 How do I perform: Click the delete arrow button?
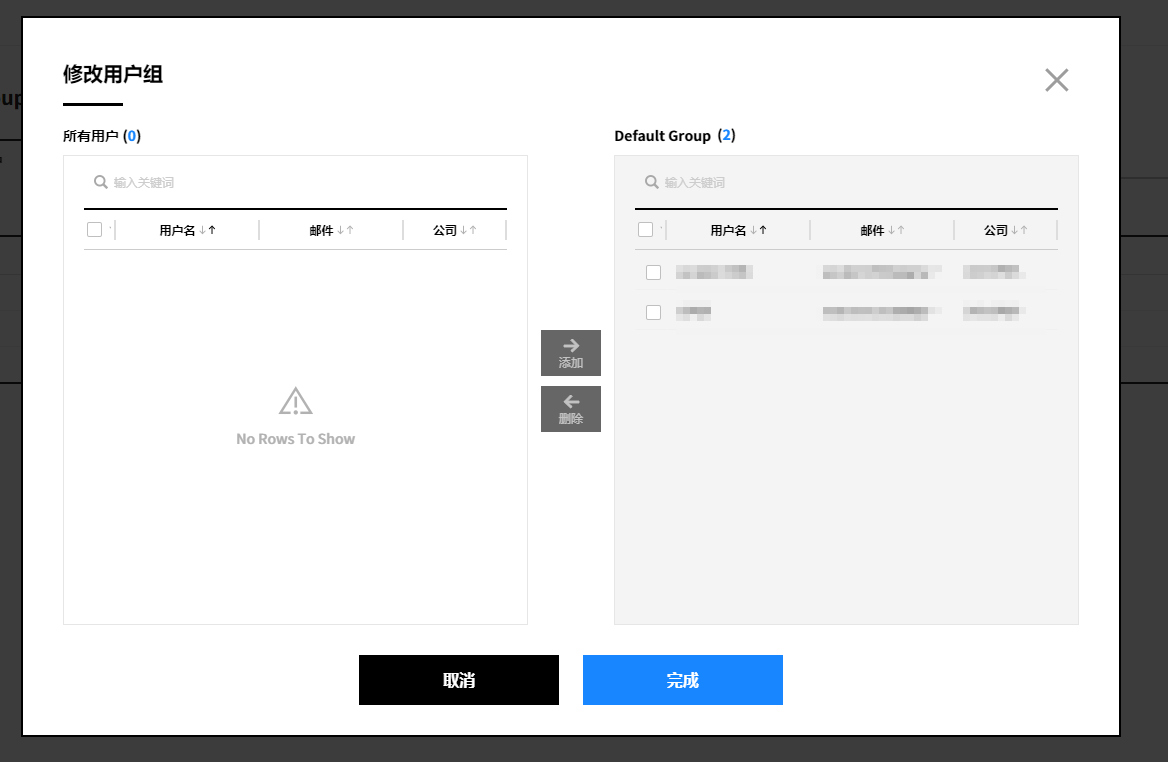point(570,409)
